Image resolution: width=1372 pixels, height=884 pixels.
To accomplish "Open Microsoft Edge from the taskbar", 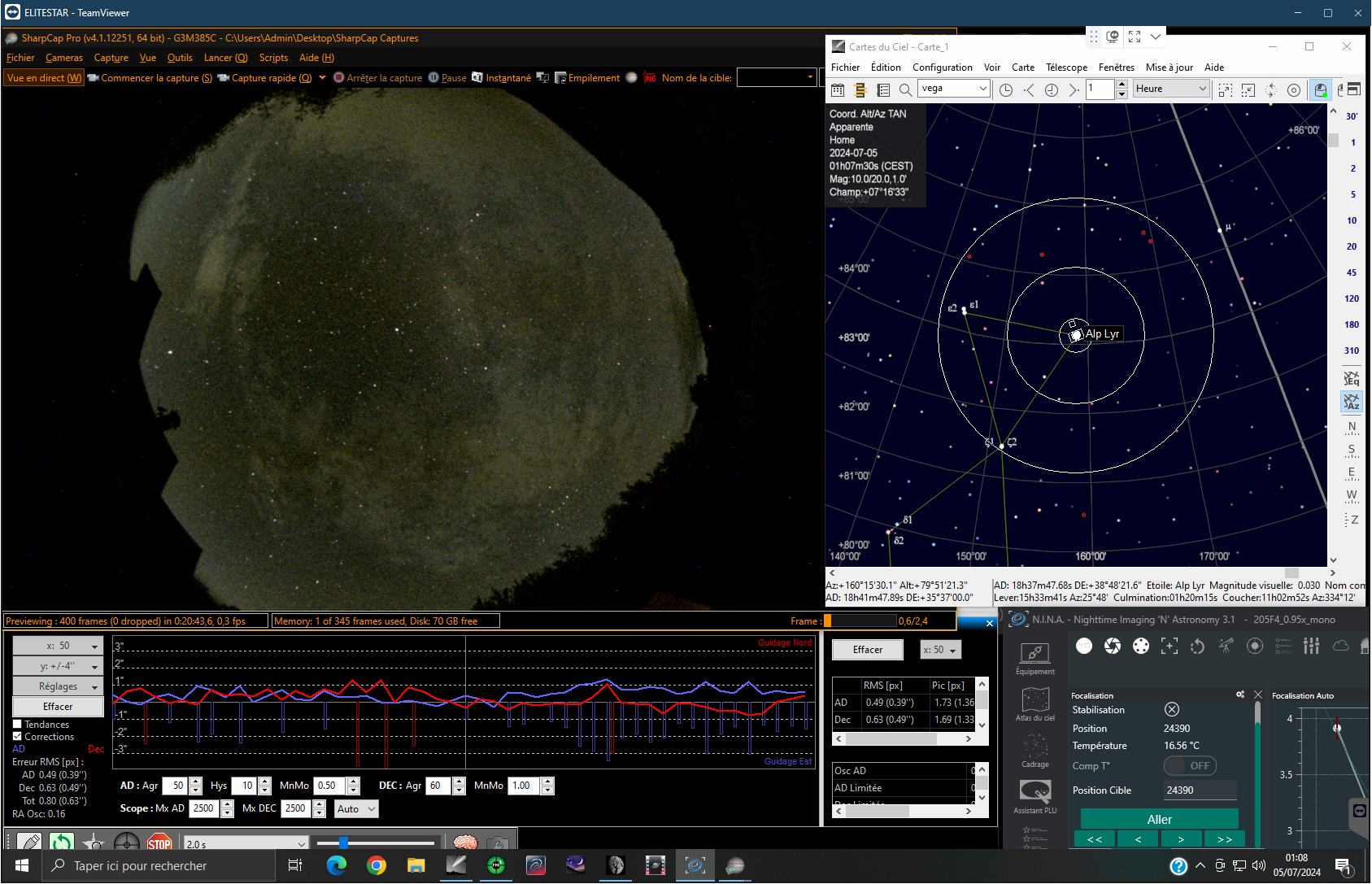I will pyautogui.click(x=337, y=865).
